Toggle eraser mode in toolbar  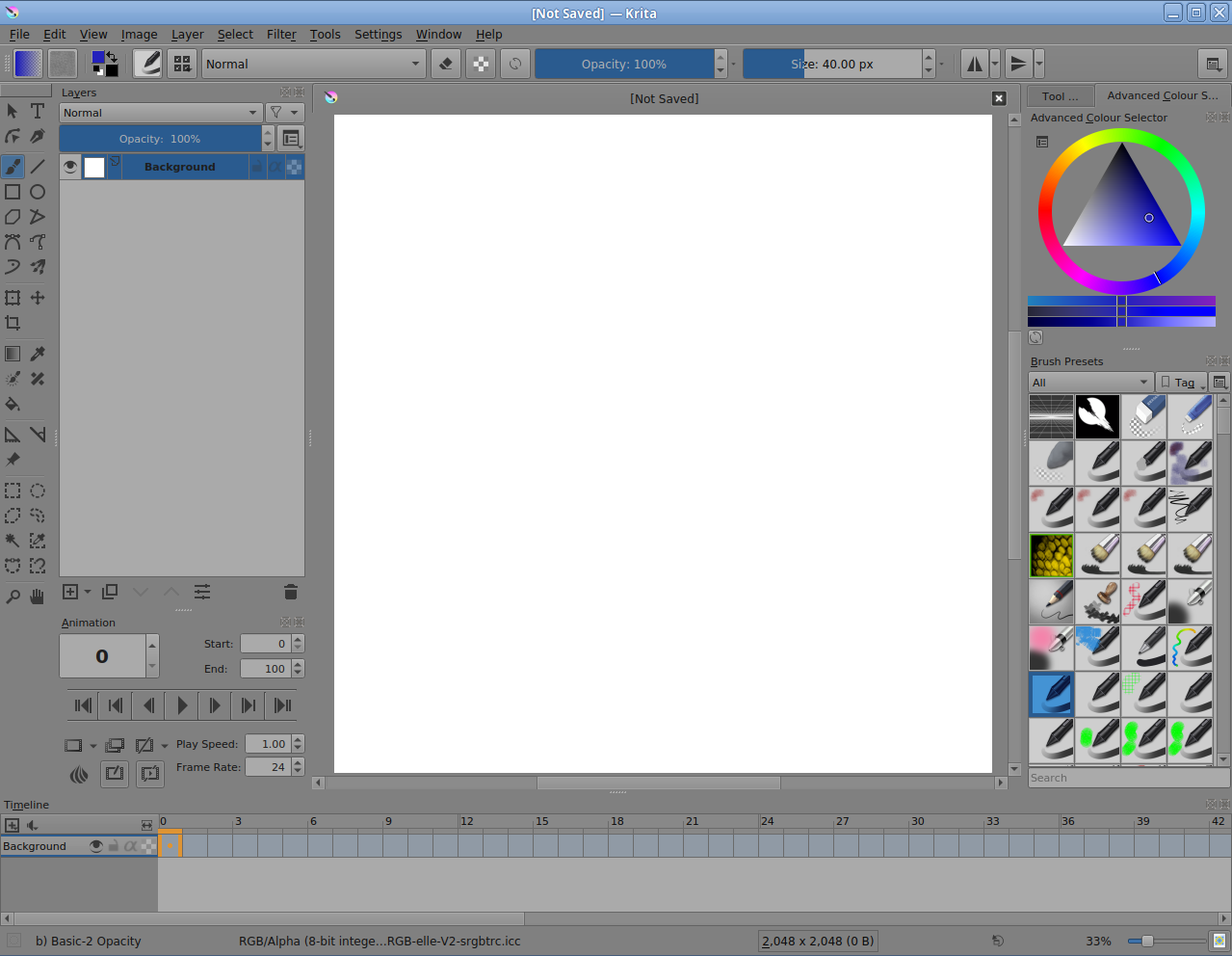click(x=445, y=65)
